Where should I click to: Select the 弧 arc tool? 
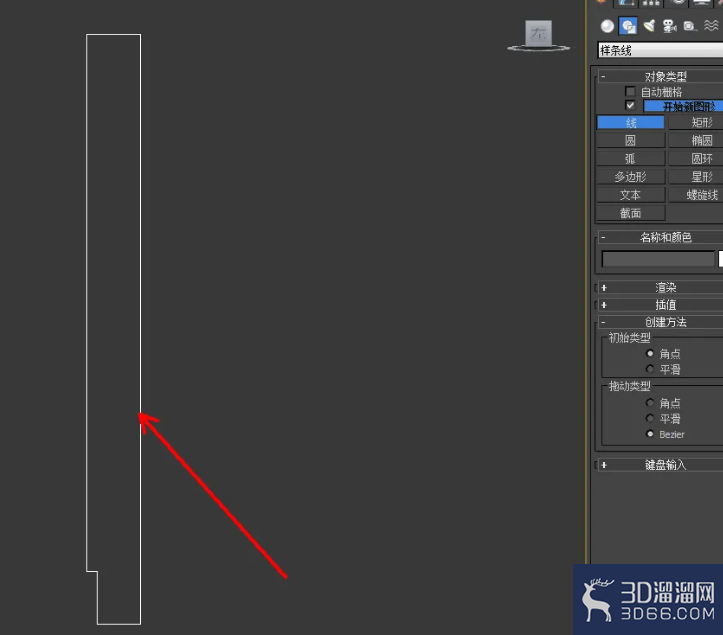coord(631,159)
